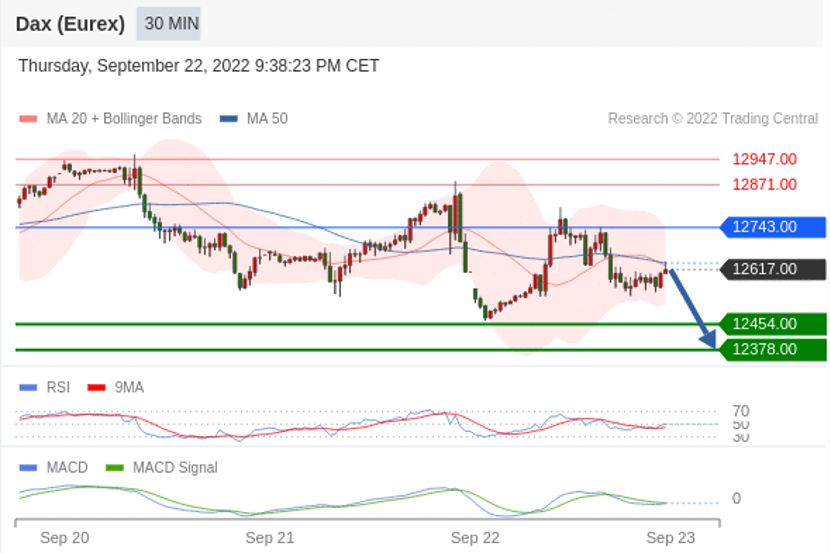The image size is (830, 553).
Task: Click the 12743.00 pivot price tag
Action: pos(773,227)
